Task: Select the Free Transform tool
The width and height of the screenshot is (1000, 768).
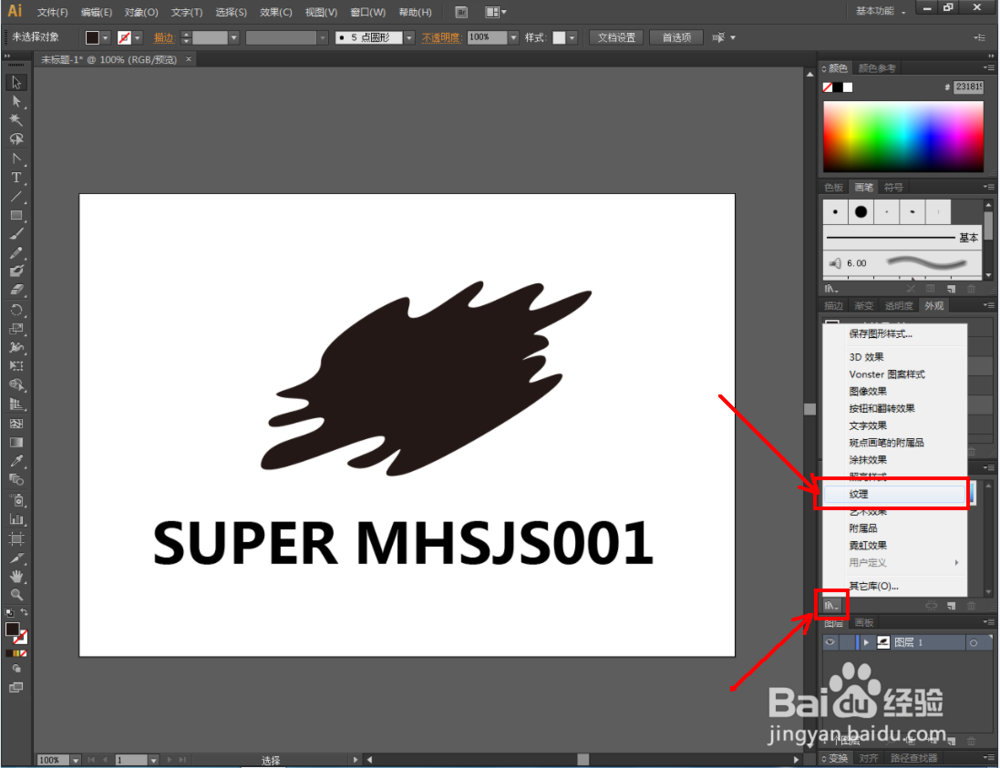Action: 16,366
